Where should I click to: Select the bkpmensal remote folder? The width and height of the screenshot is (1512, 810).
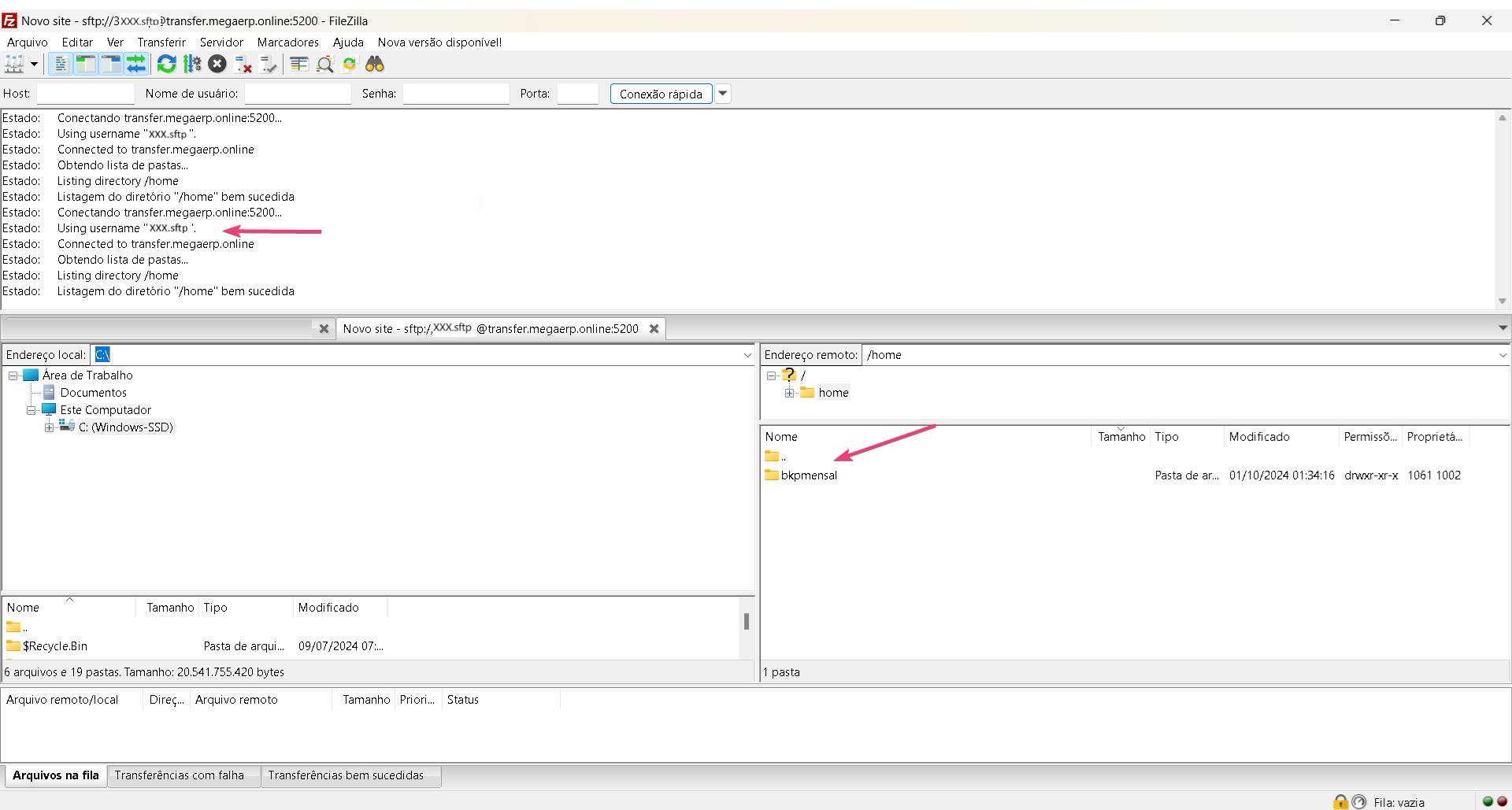809,475
